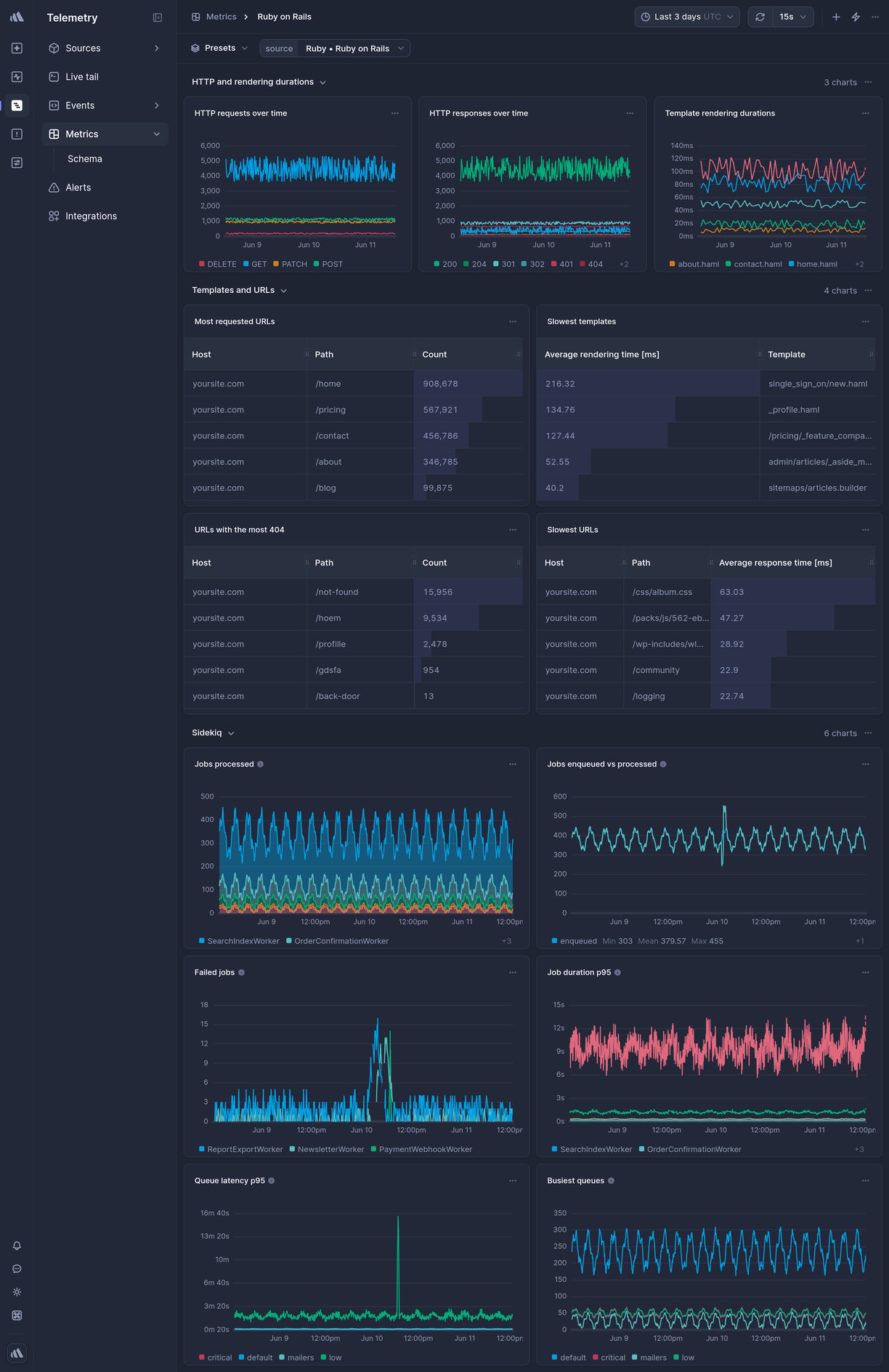Click the pulse activity icon in left rail

pyautogui.click(x=17, y=76)
